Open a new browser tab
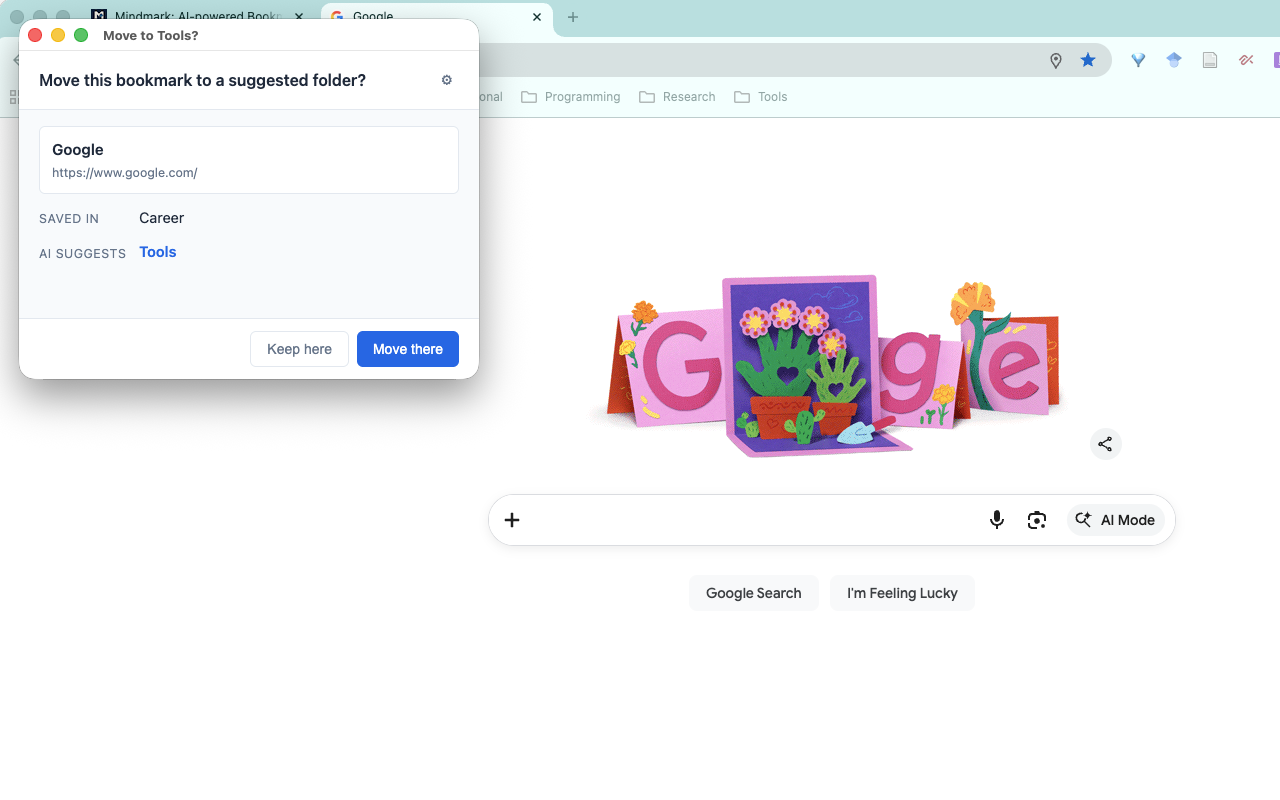 point(573,17)
